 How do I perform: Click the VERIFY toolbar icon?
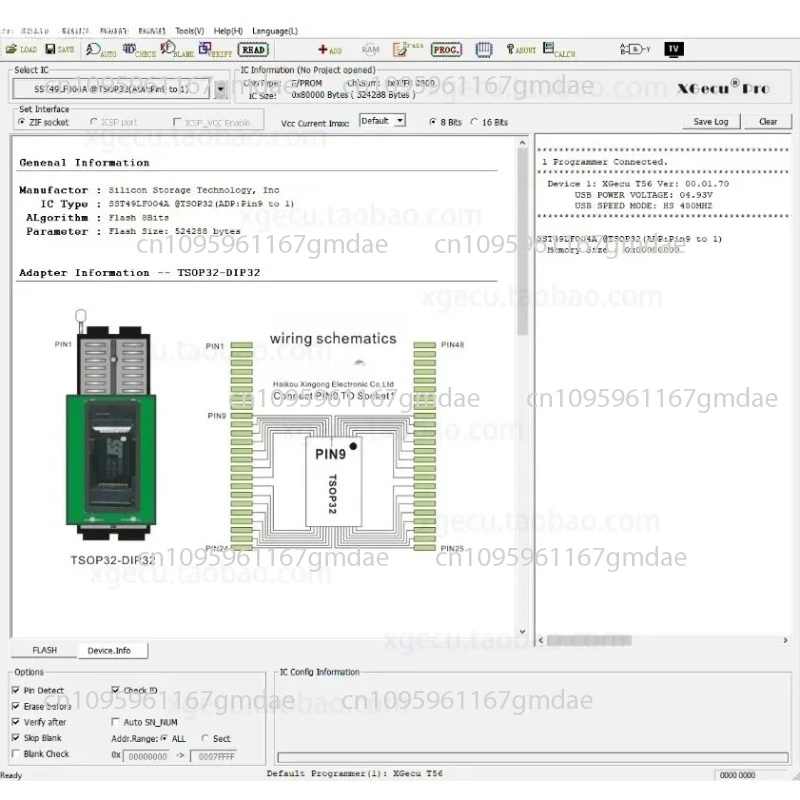tap(215, 49)
